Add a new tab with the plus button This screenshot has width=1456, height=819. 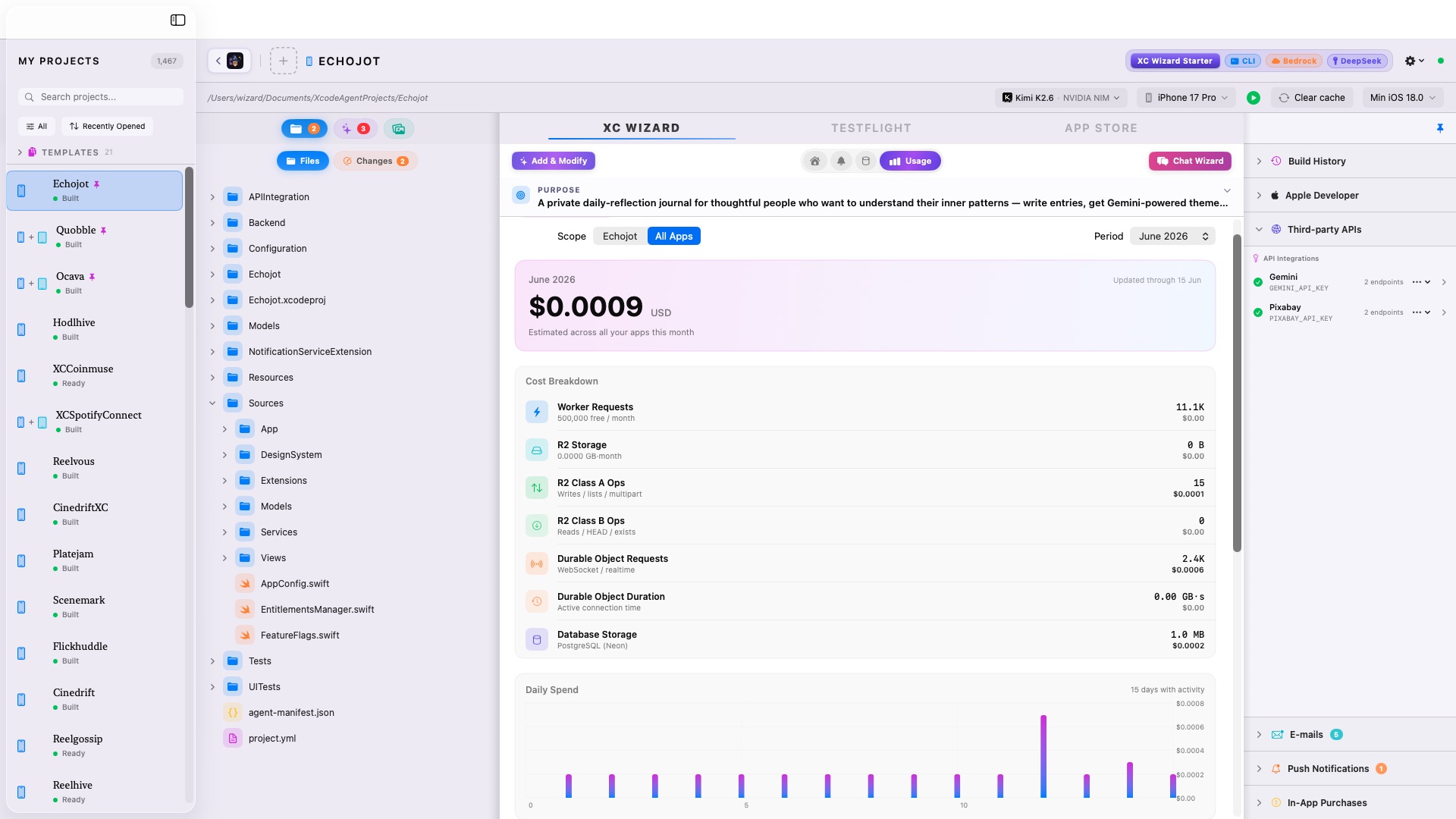[283, 61]
